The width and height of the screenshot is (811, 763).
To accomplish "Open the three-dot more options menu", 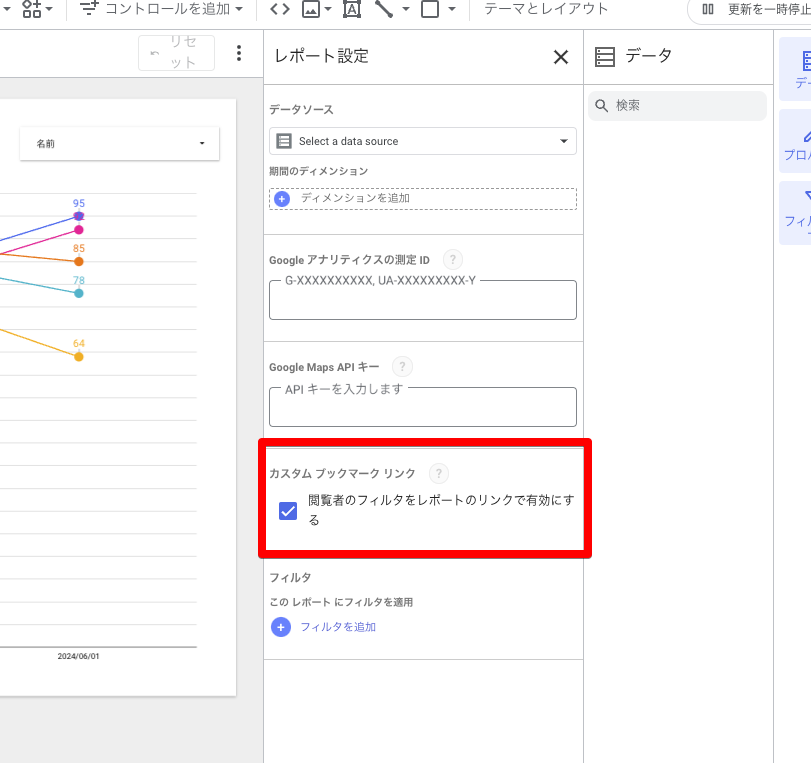I will pos(238,53).
